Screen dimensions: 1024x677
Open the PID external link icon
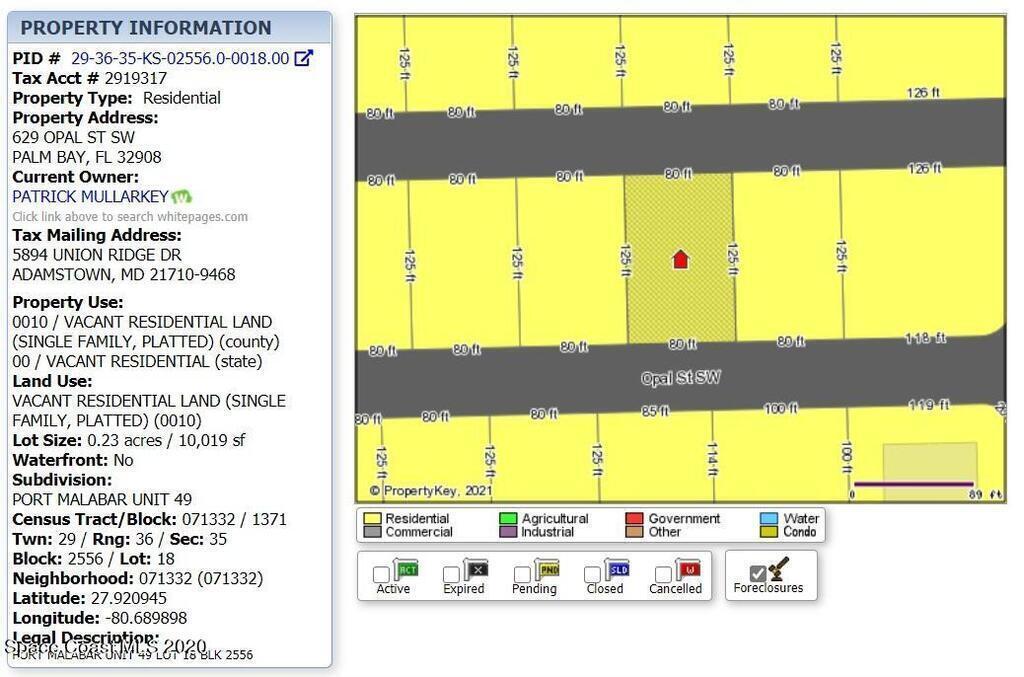[x=303, y=58]
